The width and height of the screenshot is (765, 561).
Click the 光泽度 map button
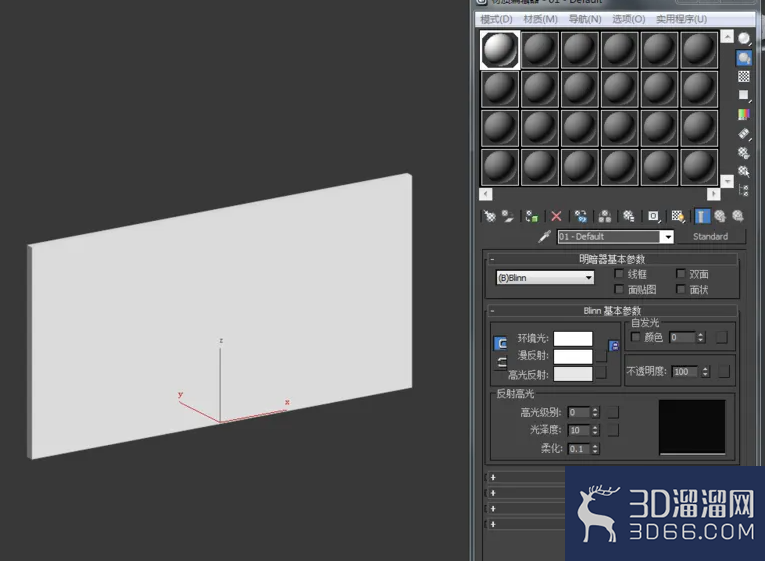[613, 430]
